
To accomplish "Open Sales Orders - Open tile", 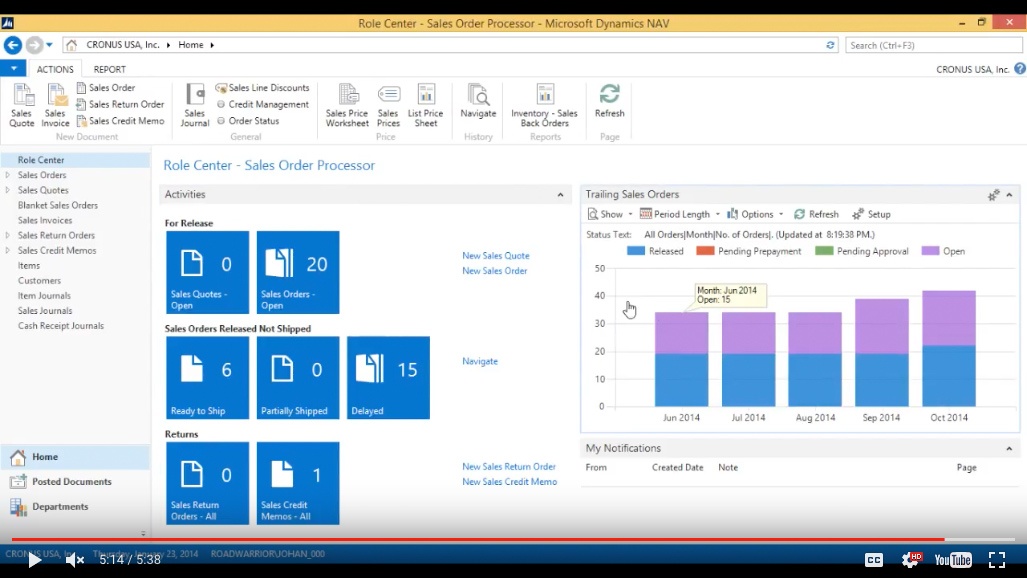I will point(298,272).
